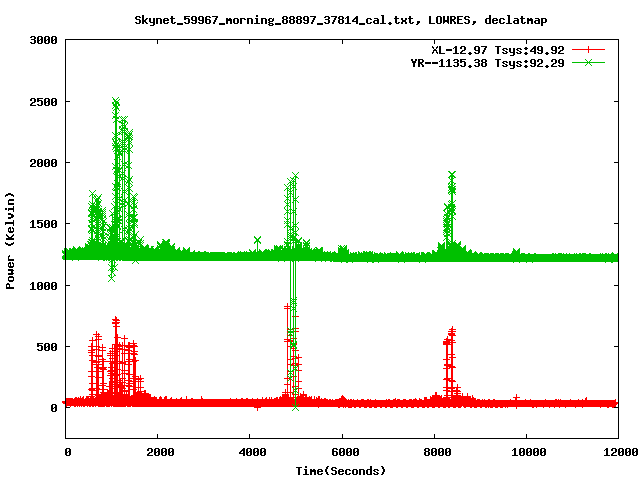The width and height of the screenshot is (640, 480).
Task: Select the XL-12.97 Tsys:49.92 legend label
Action: [x=498, y=50]
